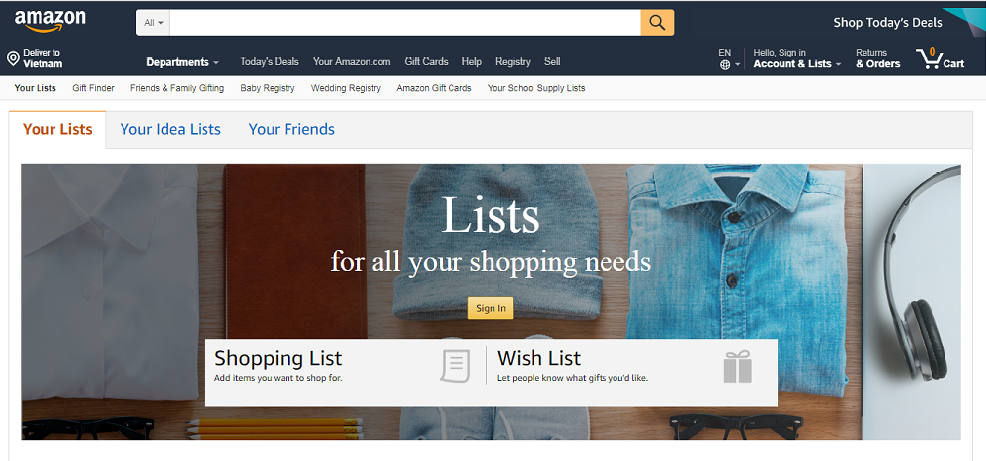Click the globe language icon
The width and height of the screenshot is (986, 461).
click(725, 64)
